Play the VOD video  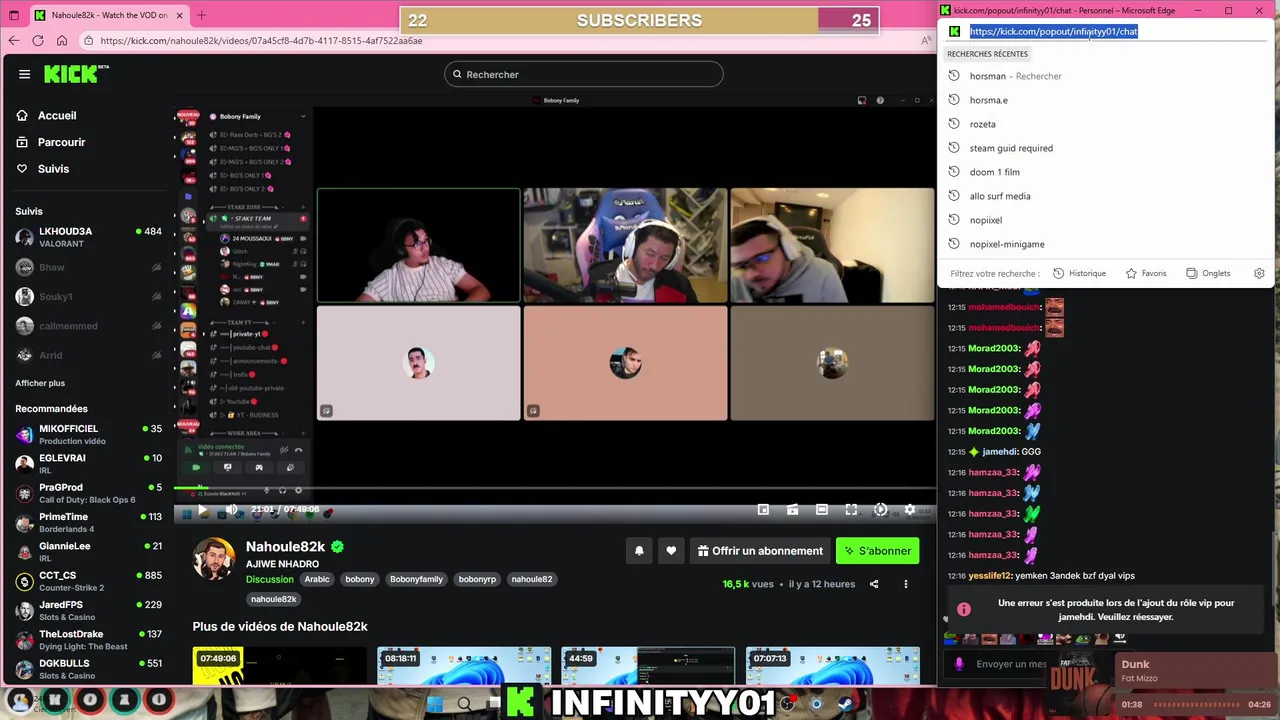click(x=202, y=510)
